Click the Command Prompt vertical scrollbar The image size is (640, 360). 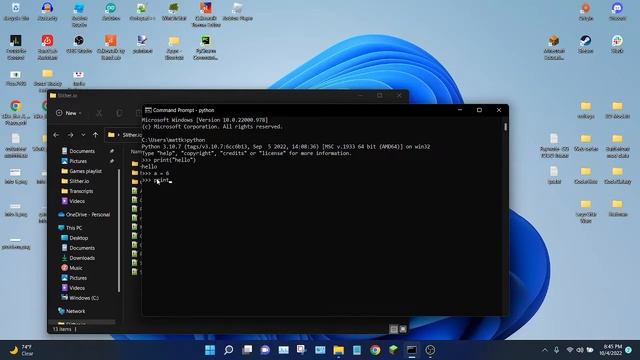[505, 127]
